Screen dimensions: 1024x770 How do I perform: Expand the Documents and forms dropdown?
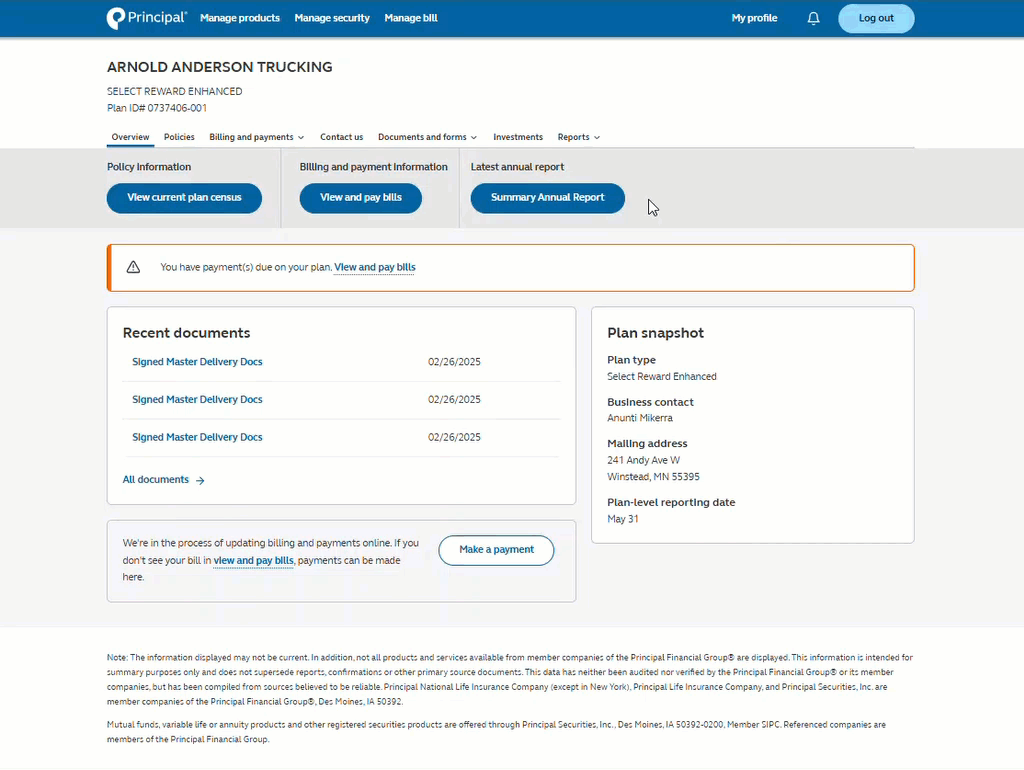(x=427, y=137)
